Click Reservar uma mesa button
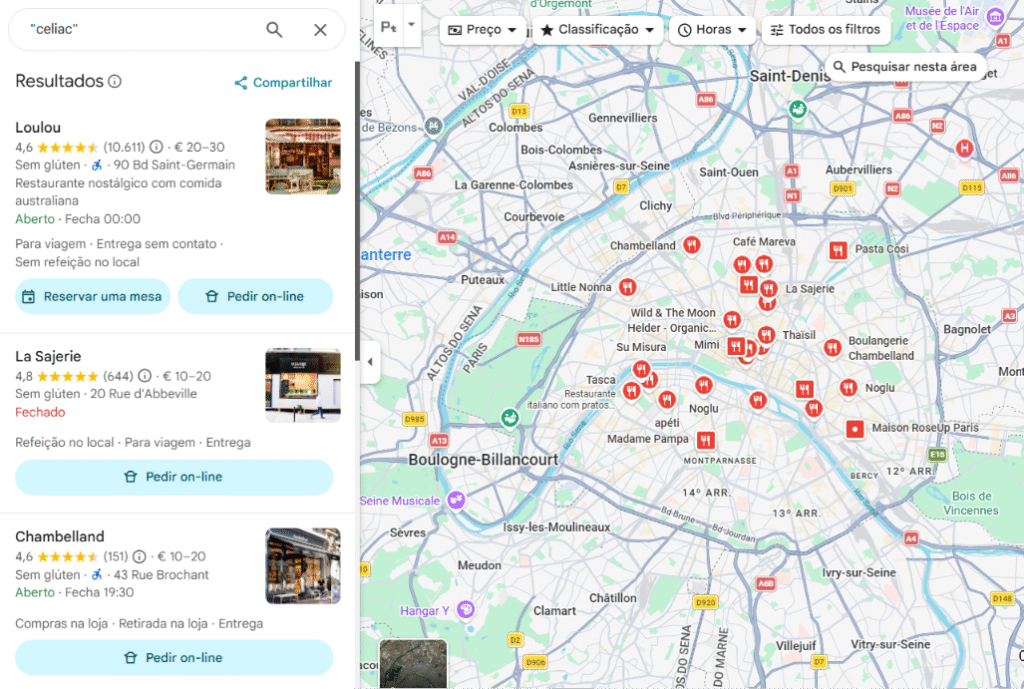This screenshot has width=1024, height=689. pos(93,296)
